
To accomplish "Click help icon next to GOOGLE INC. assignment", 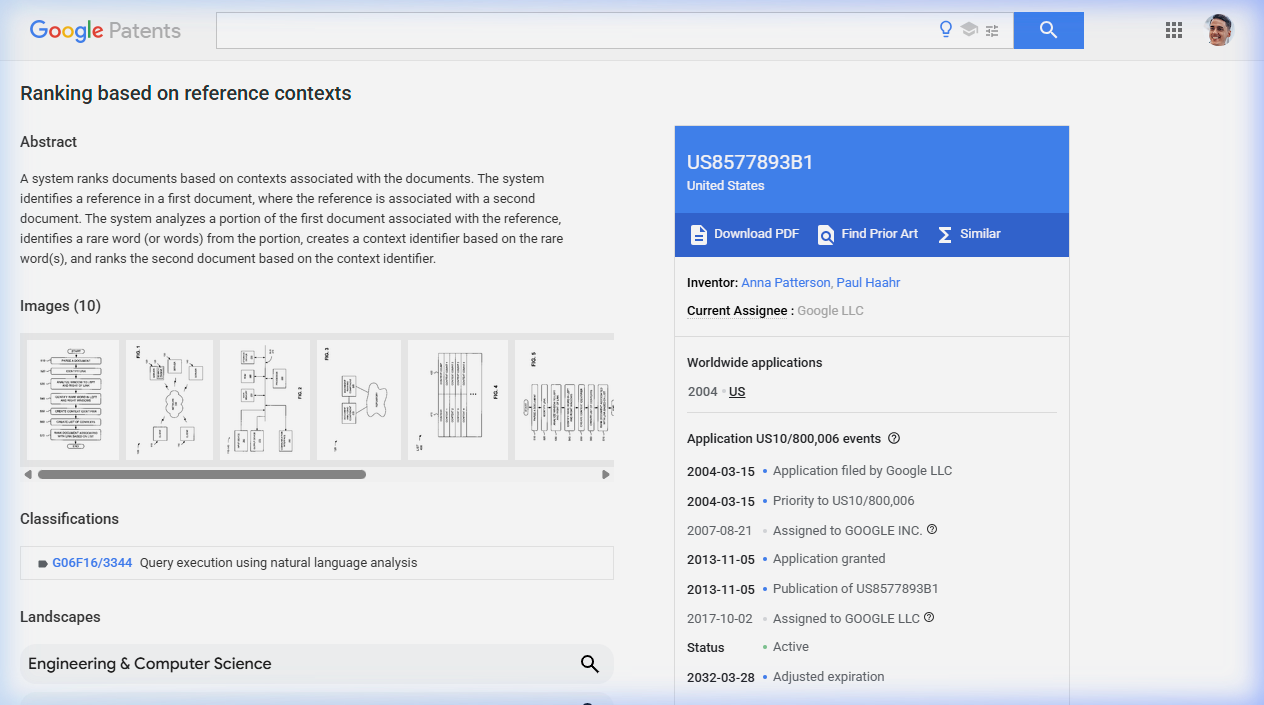I will pyautogui.click(x=932, y=529).
